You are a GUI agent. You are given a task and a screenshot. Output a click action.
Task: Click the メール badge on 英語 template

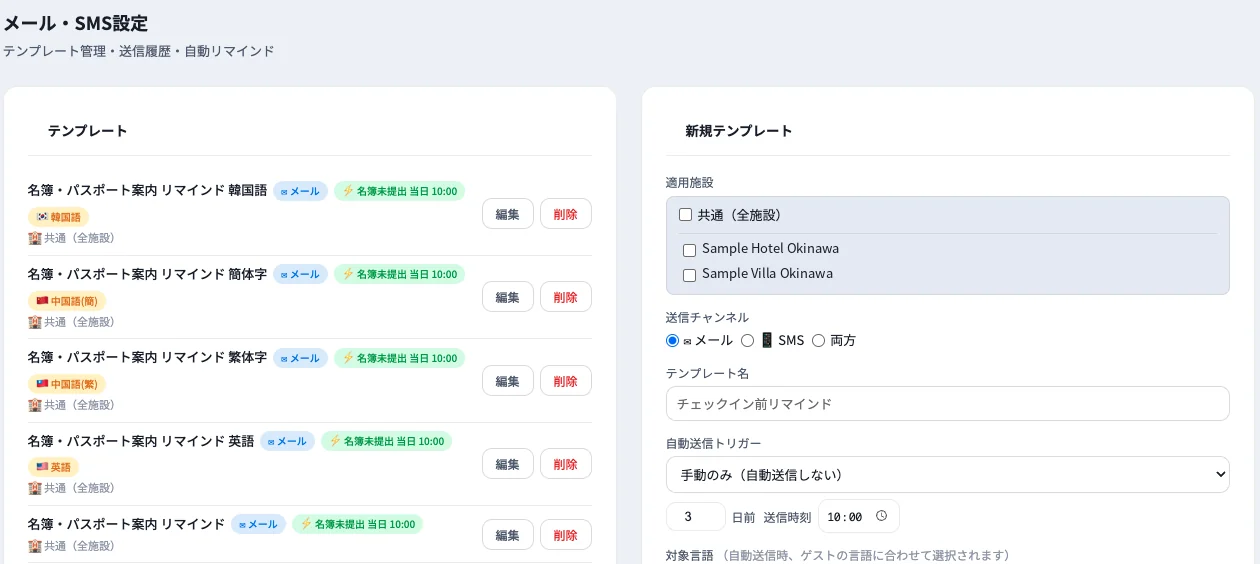pyautogui.click(x=287, y=441)
